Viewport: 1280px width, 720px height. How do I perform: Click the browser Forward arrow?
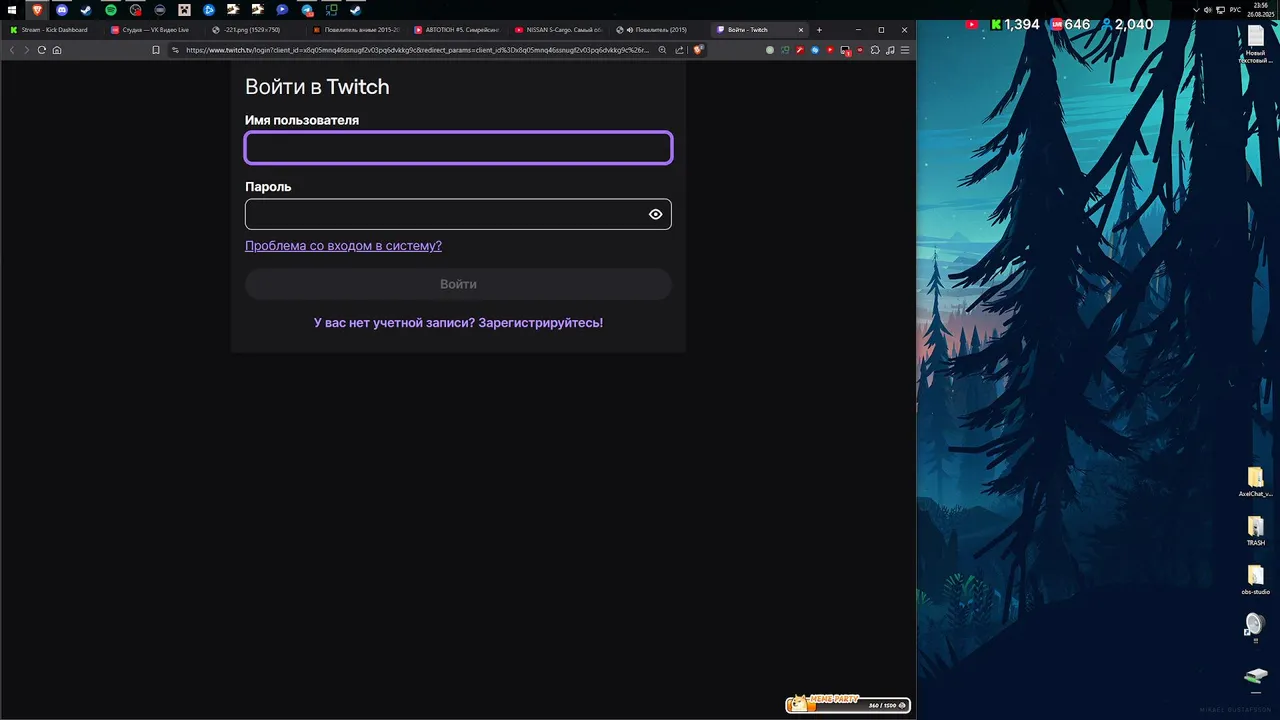coord(26,50)
